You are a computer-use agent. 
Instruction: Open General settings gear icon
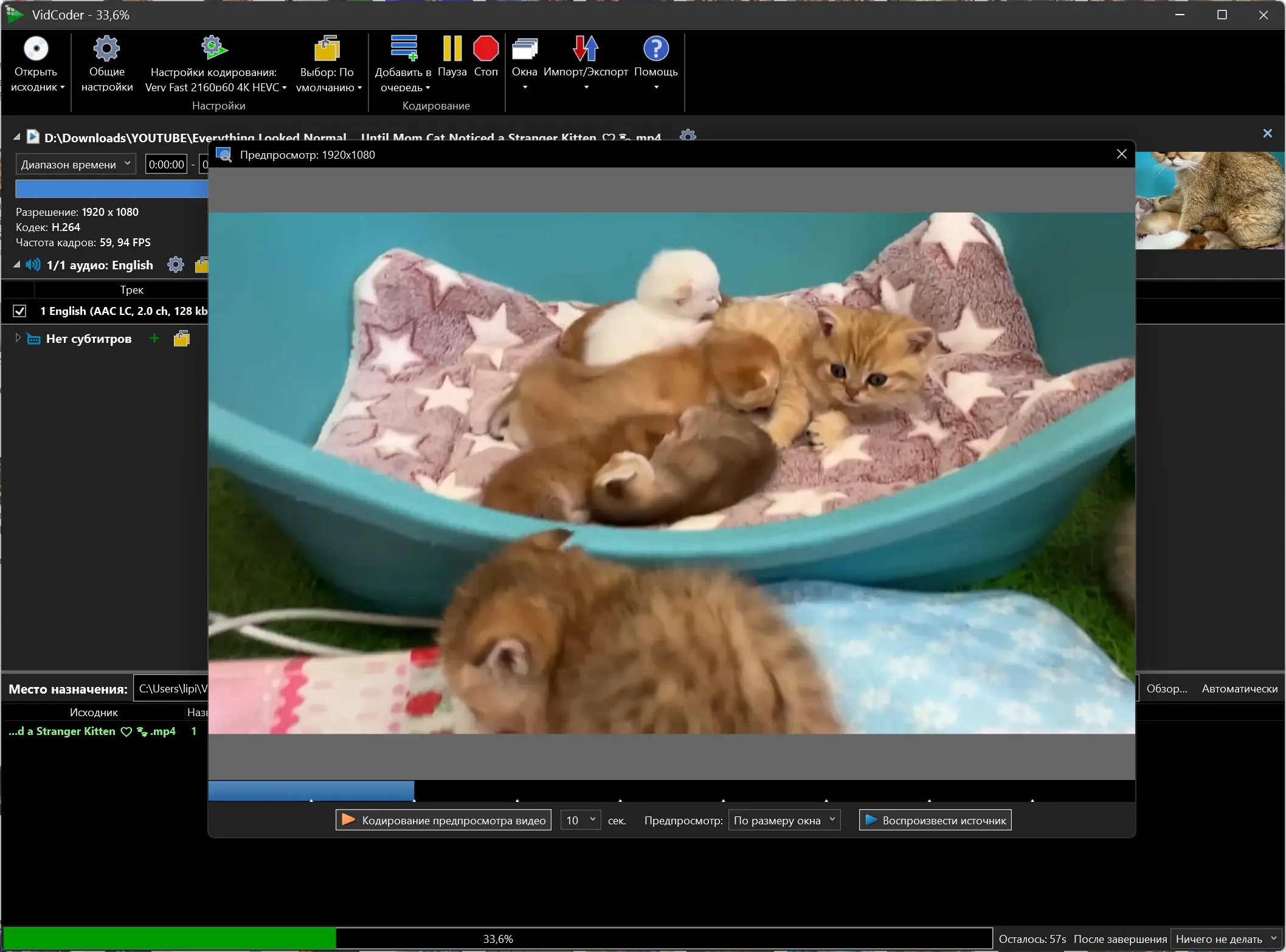106,49
